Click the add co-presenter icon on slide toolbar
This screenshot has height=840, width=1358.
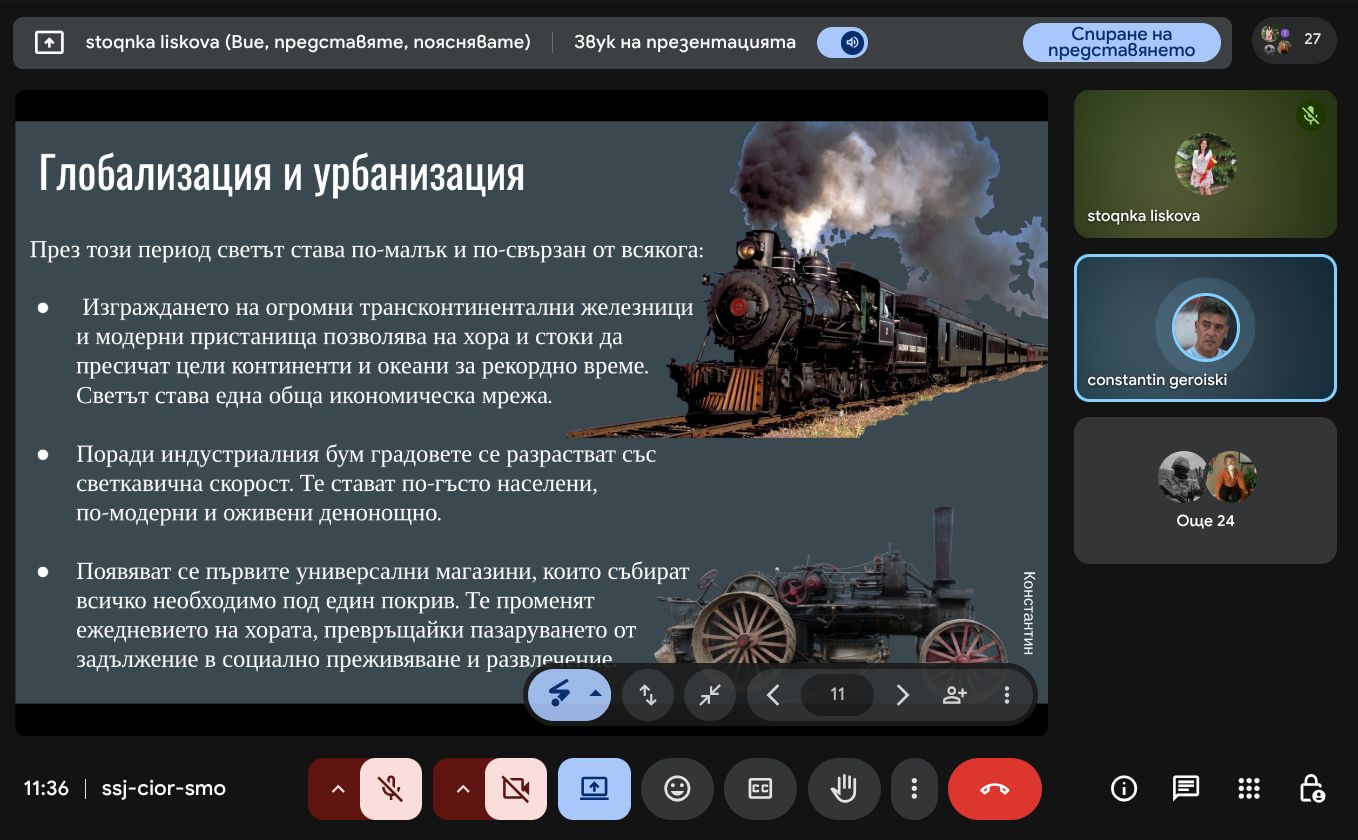(x=954, y=695)
